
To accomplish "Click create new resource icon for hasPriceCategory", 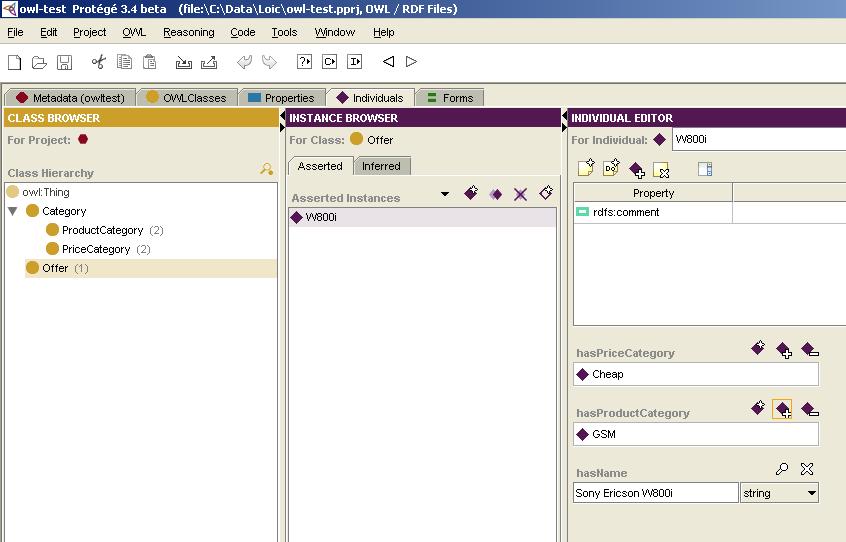I will pos(758,348).
